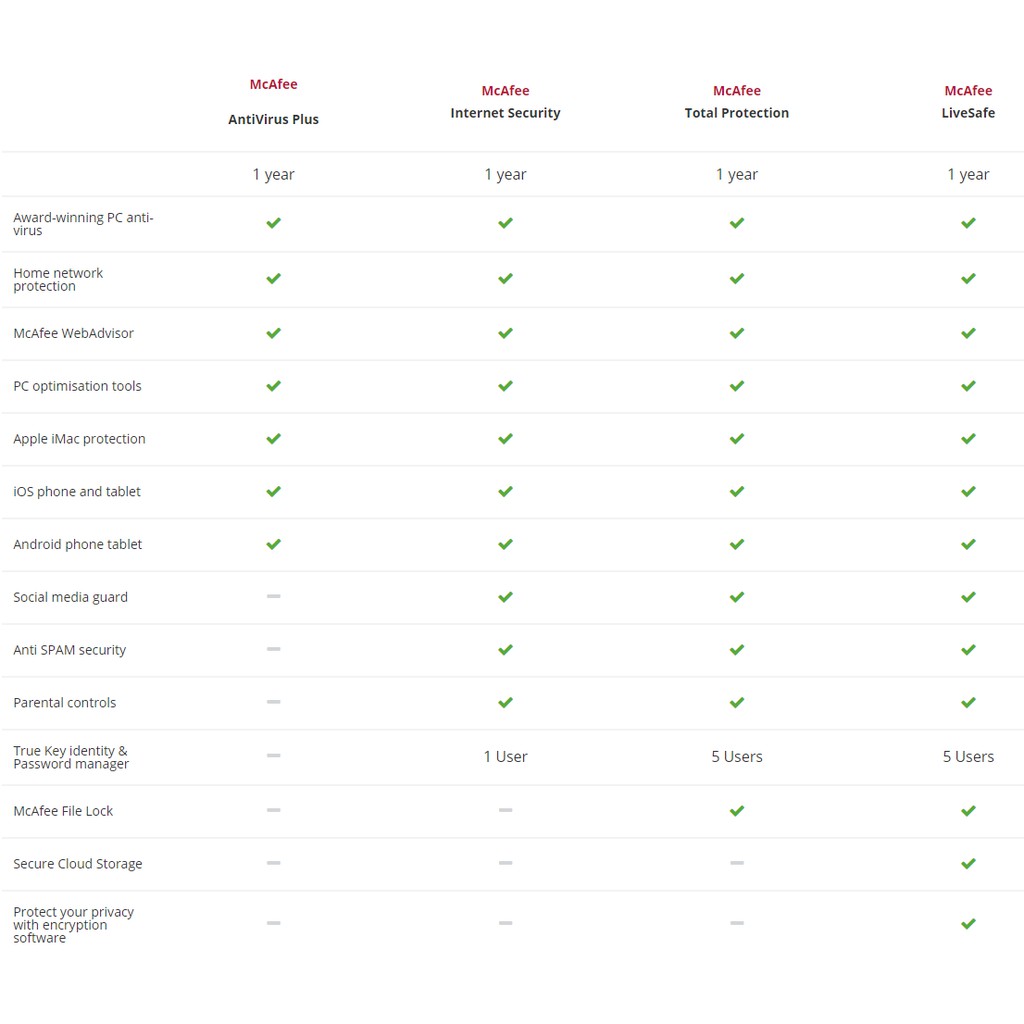Viewport: 1024px width, 1024px height.
Task: Click the Internet Security McAfee File Lock dash
Action: [x=505, y=810]
